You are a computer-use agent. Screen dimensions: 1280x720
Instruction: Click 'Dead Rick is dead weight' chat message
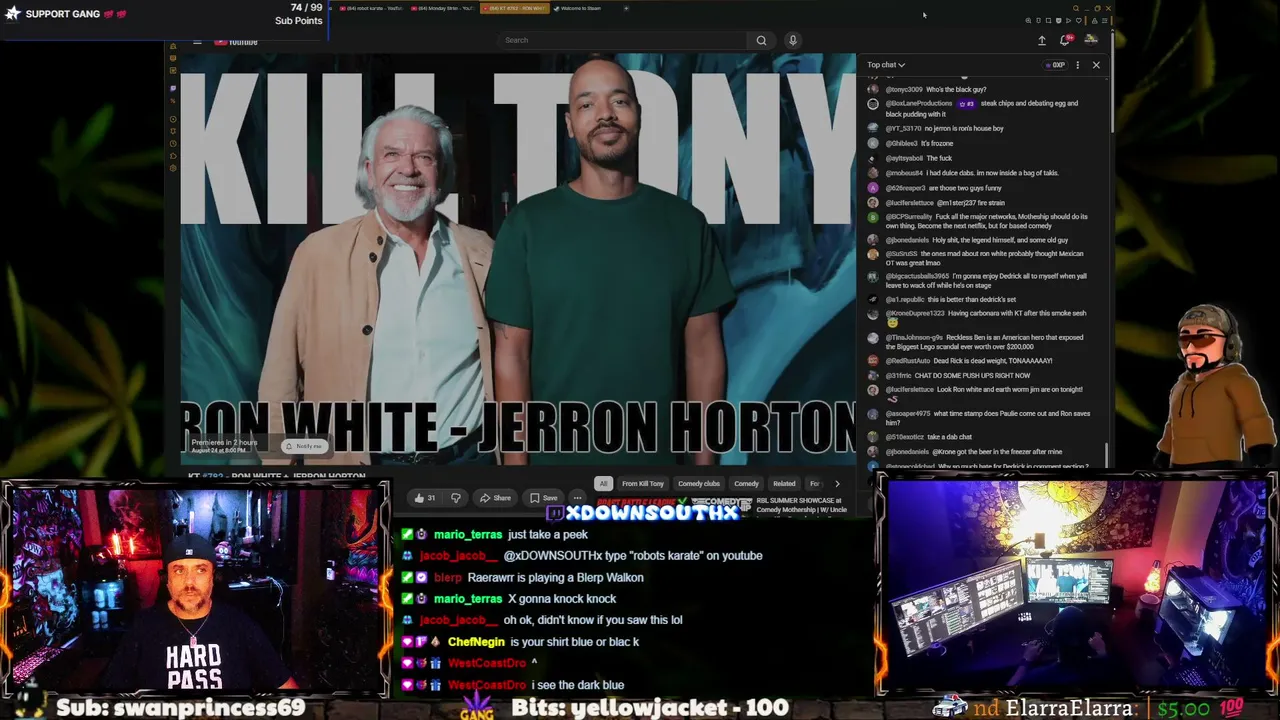[x=993, y=361]
